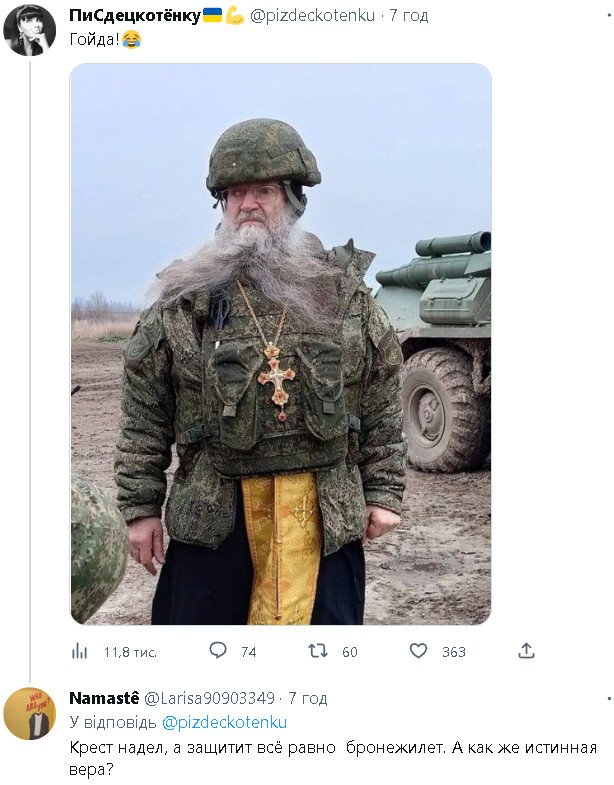This screenshot has height=785, width=614.
Task: Open more options on Namastê's reply
Action: pos(608,697)
